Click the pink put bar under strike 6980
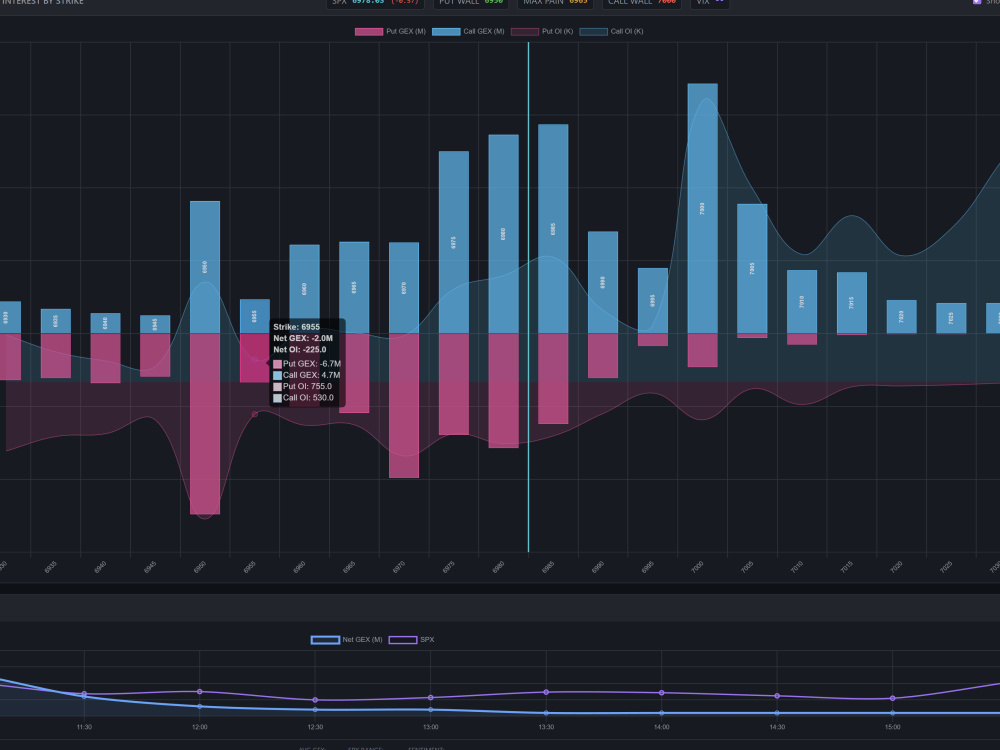This screenshot has height=750, width=1000. click(503, 390)
